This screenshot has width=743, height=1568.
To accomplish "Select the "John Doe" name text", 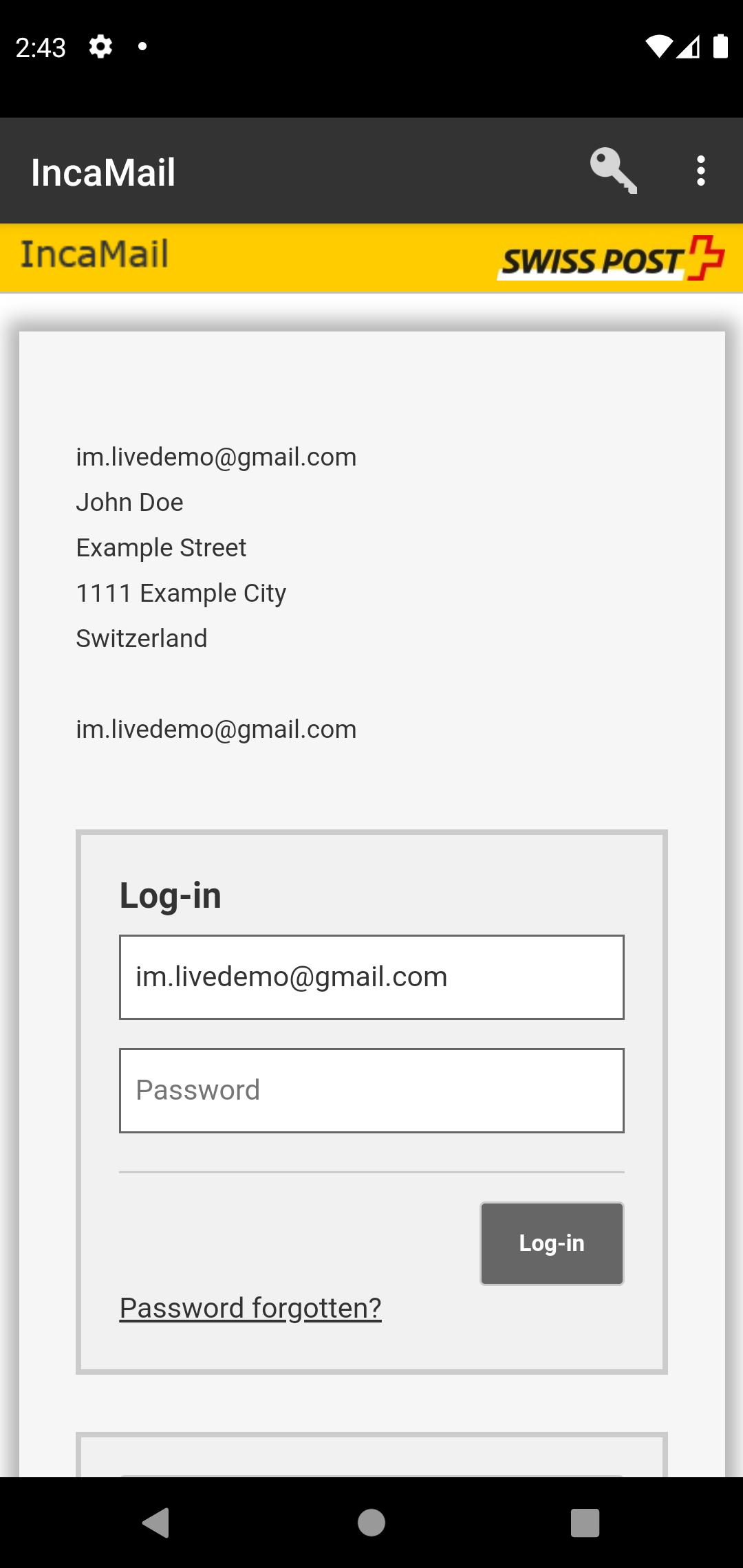I will point(129,503).
